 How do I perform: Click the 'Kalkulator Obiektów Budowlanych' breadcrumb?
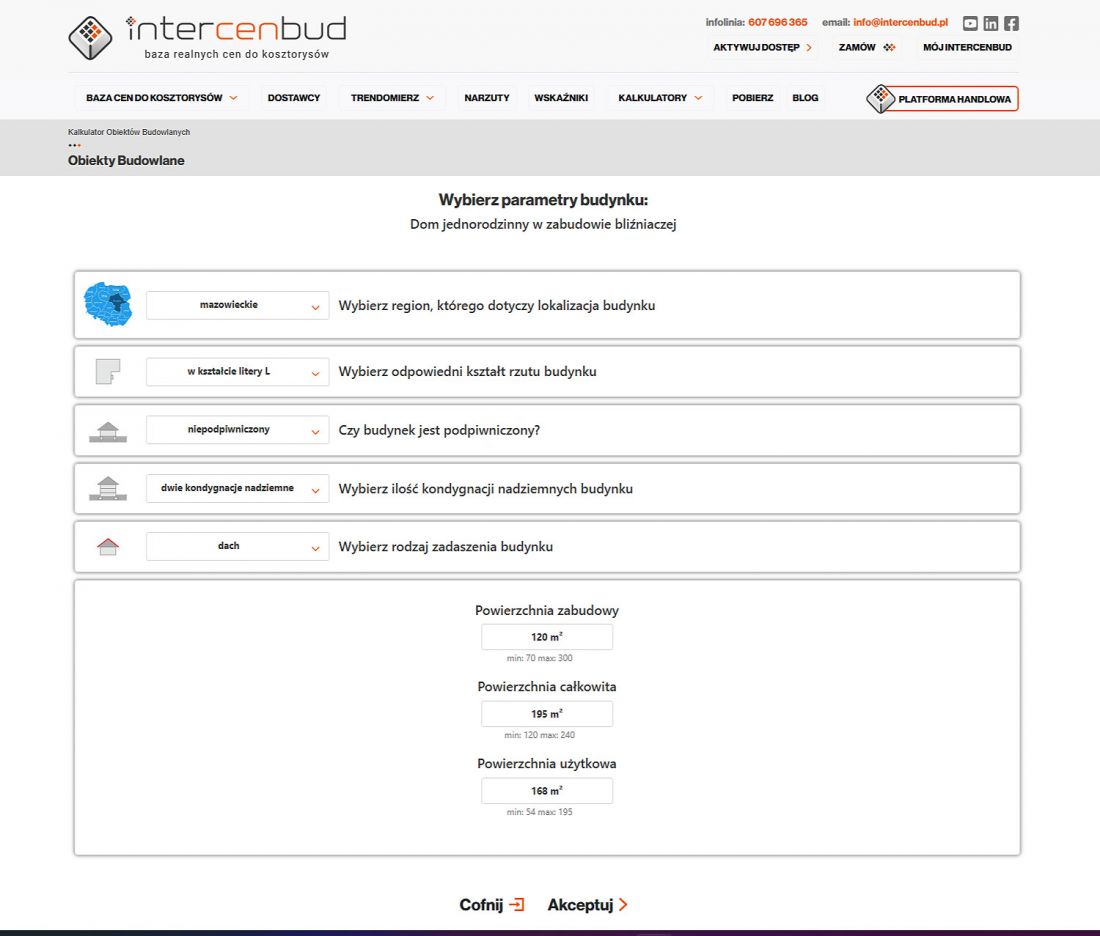[x=129, y=132]
